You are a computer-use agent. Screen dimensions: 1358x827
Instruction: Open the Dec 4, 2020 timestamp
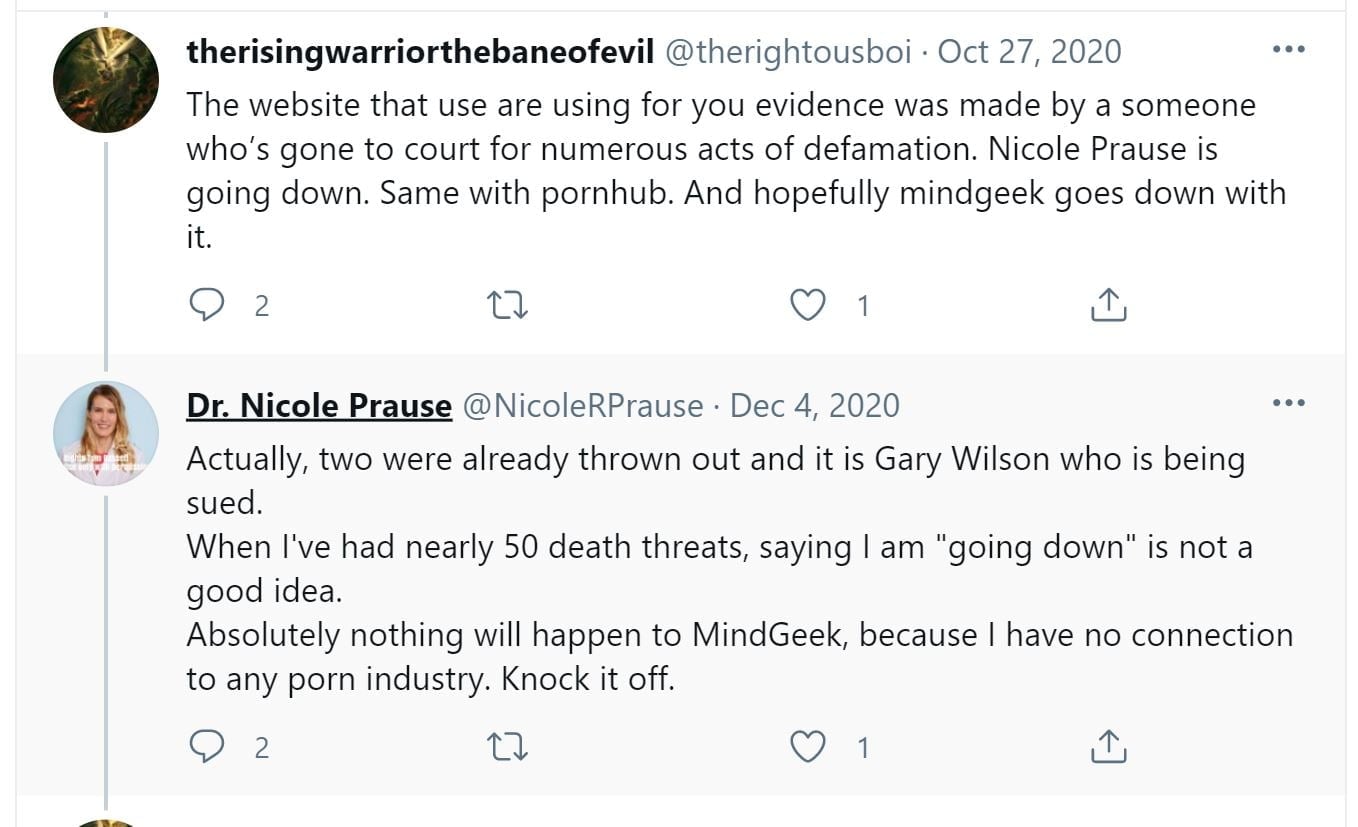point(815,405)
